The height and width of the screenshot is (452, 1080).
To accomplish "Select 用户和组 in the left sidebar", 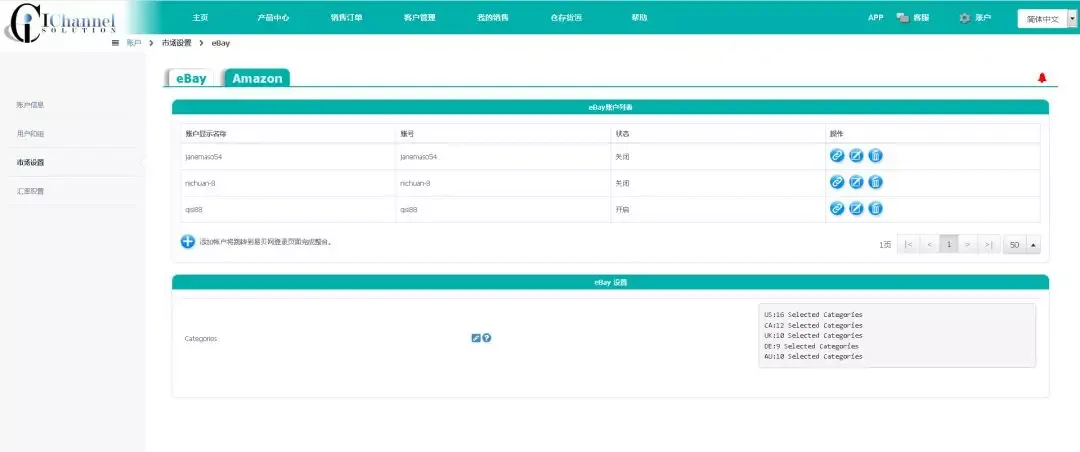I will (x=30, y=134).
